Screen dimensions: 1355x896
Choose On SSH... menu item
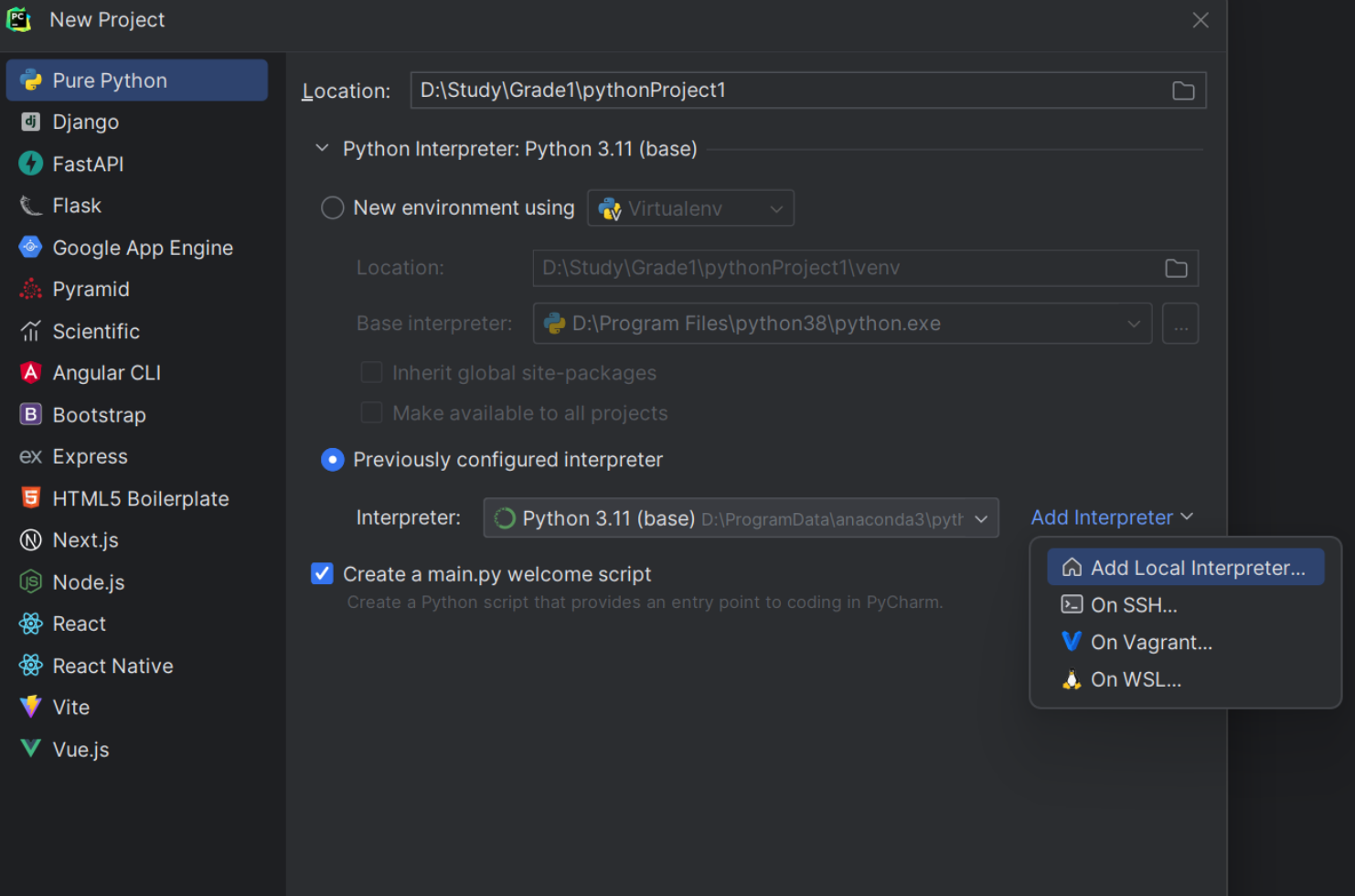1185,605
